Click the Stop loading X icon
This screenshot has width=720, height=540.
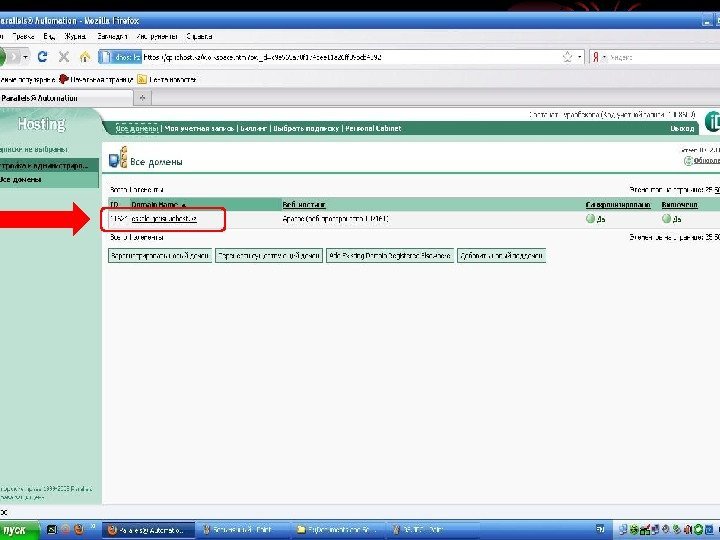[64, 57]
